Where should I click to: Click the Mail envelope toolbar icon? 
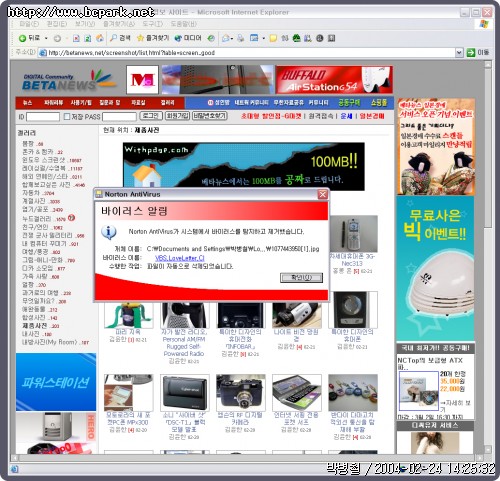pyautogui.click(x=226, y=38)
